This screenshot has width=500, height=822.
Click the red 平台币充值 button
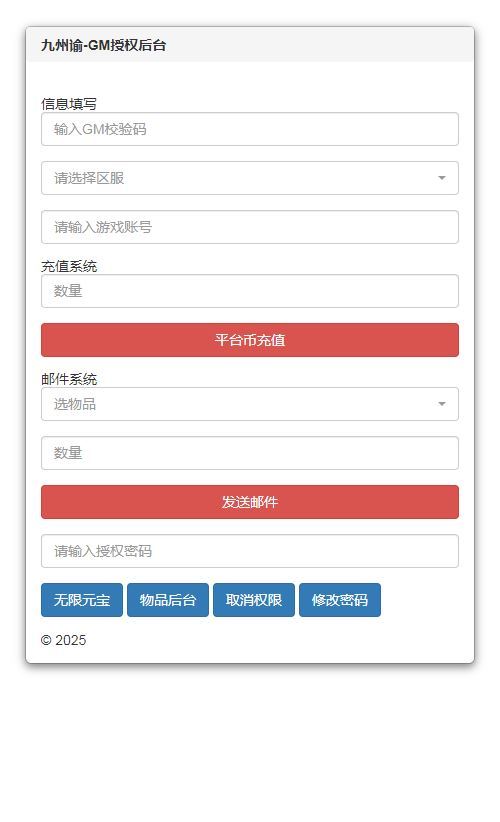coord(249,340)
